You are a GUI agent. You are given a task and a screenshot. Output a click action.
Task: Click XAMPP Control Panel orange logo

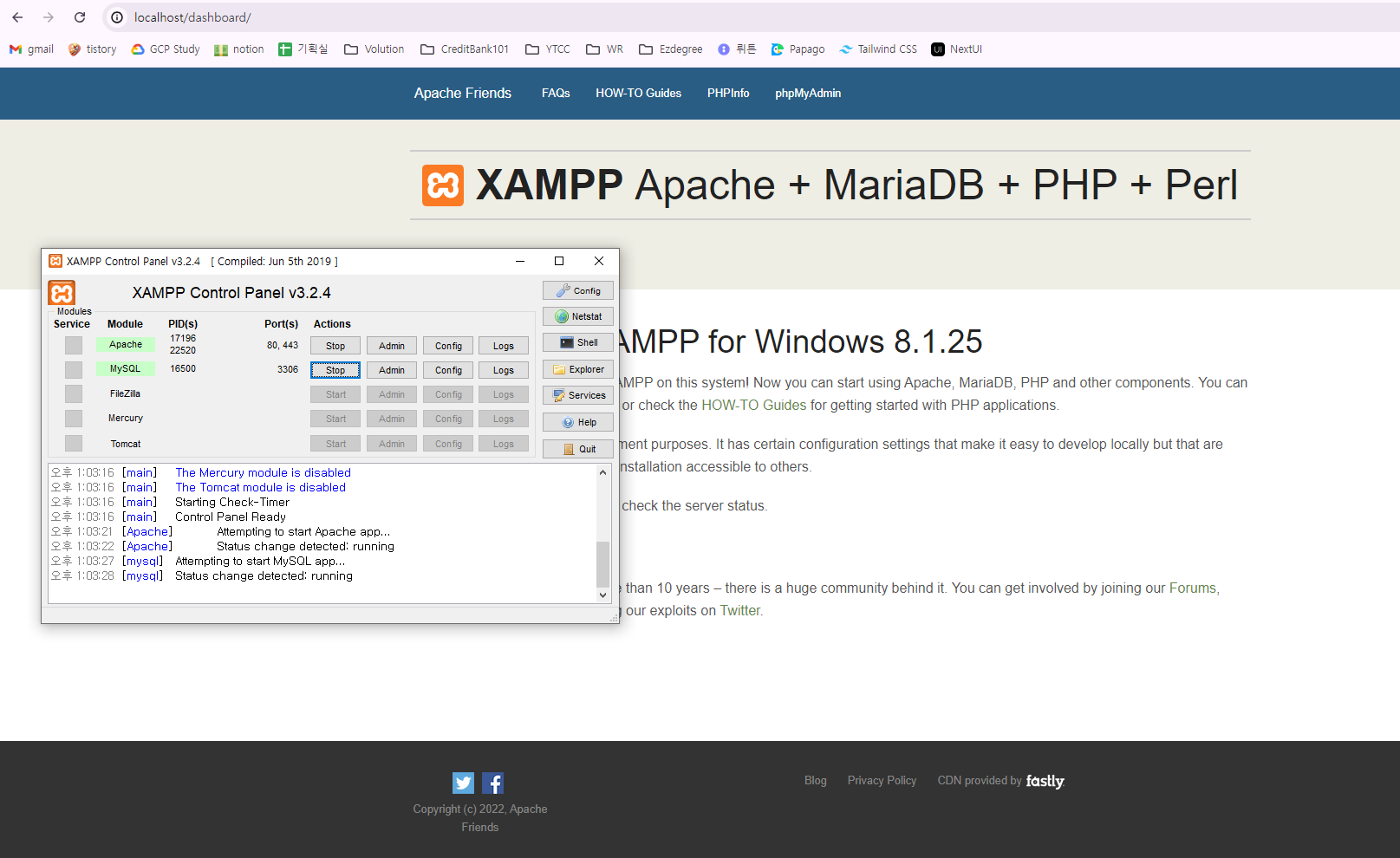click(62, 293)
